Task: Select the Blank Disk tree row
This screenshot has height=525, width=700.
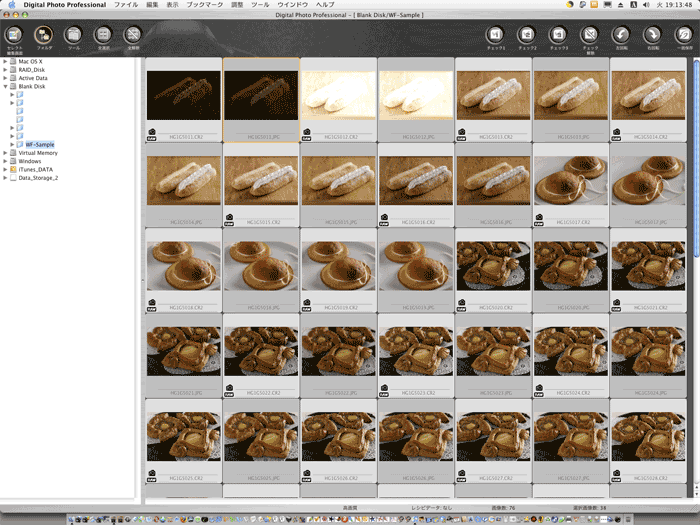Action: point(32,86)
